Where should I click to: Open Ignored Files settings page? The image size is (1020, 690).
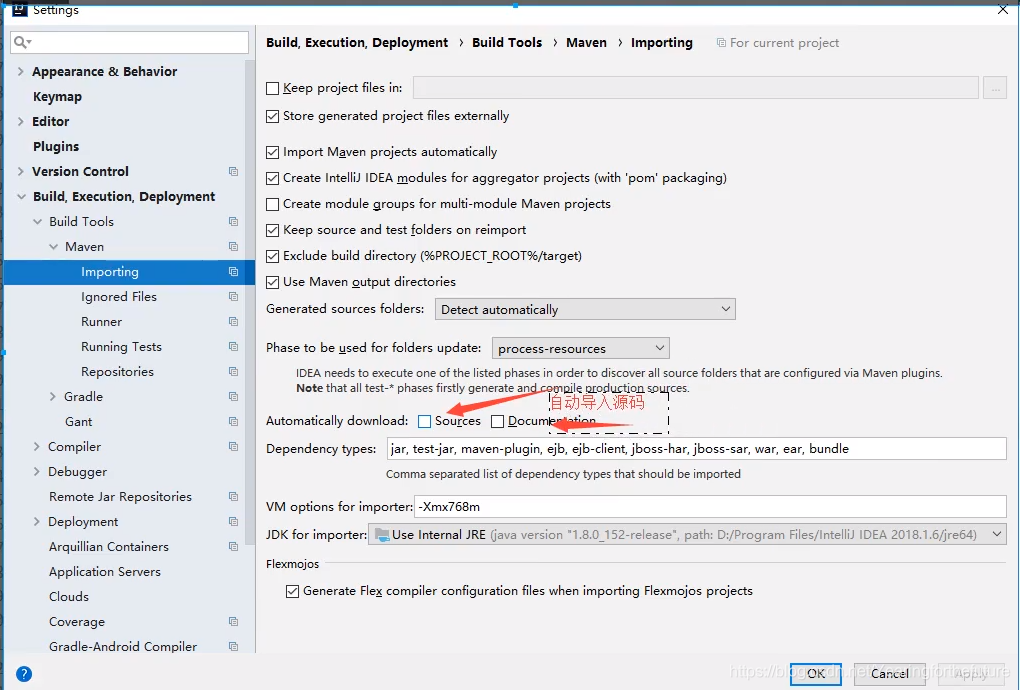119,297
